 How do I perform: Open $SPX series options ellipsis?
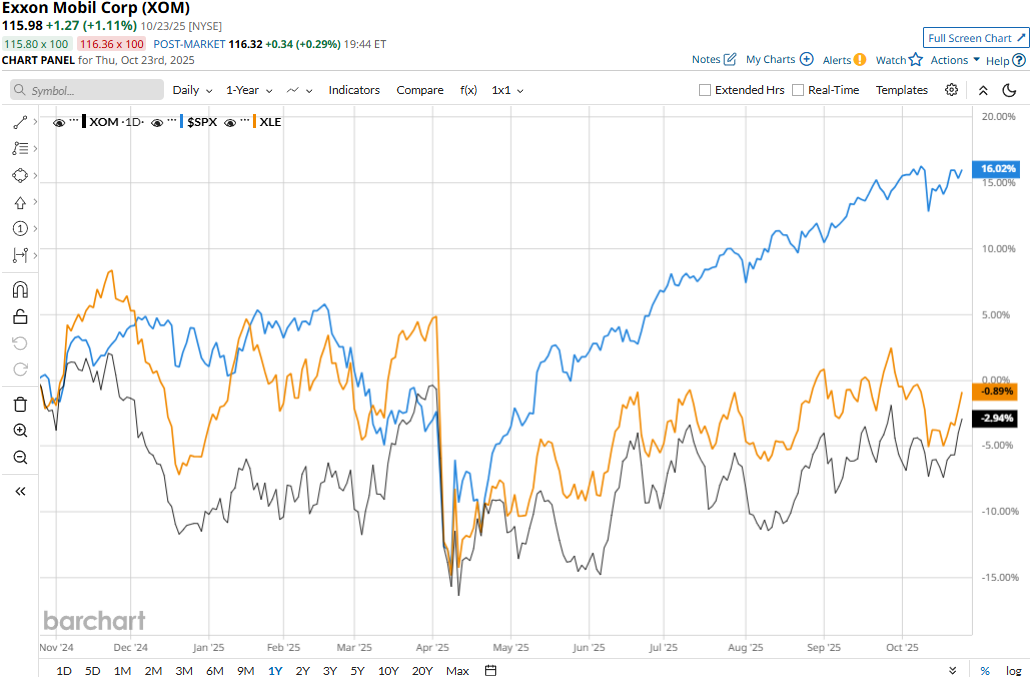172,120
